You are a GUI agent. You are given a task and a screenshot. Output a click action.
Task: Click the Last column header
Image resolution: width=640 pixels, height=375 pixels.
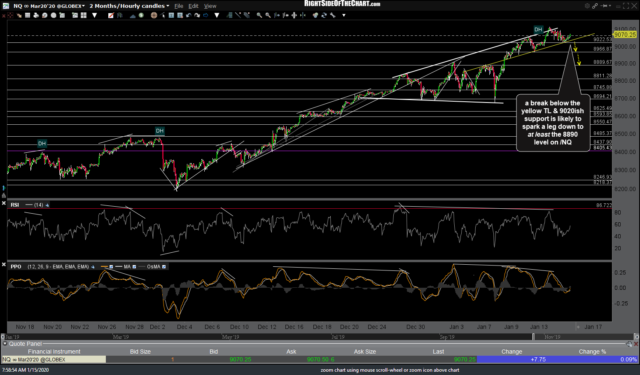[438, 352]
